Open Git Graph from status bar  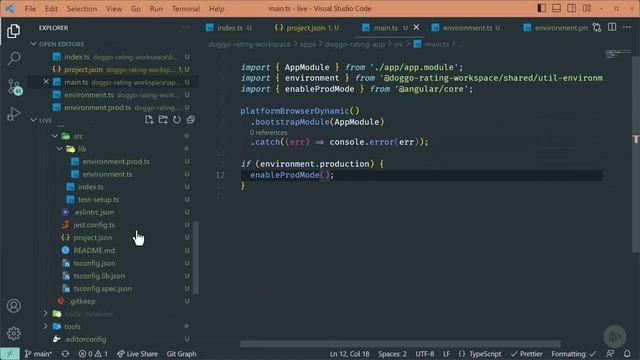181,354
